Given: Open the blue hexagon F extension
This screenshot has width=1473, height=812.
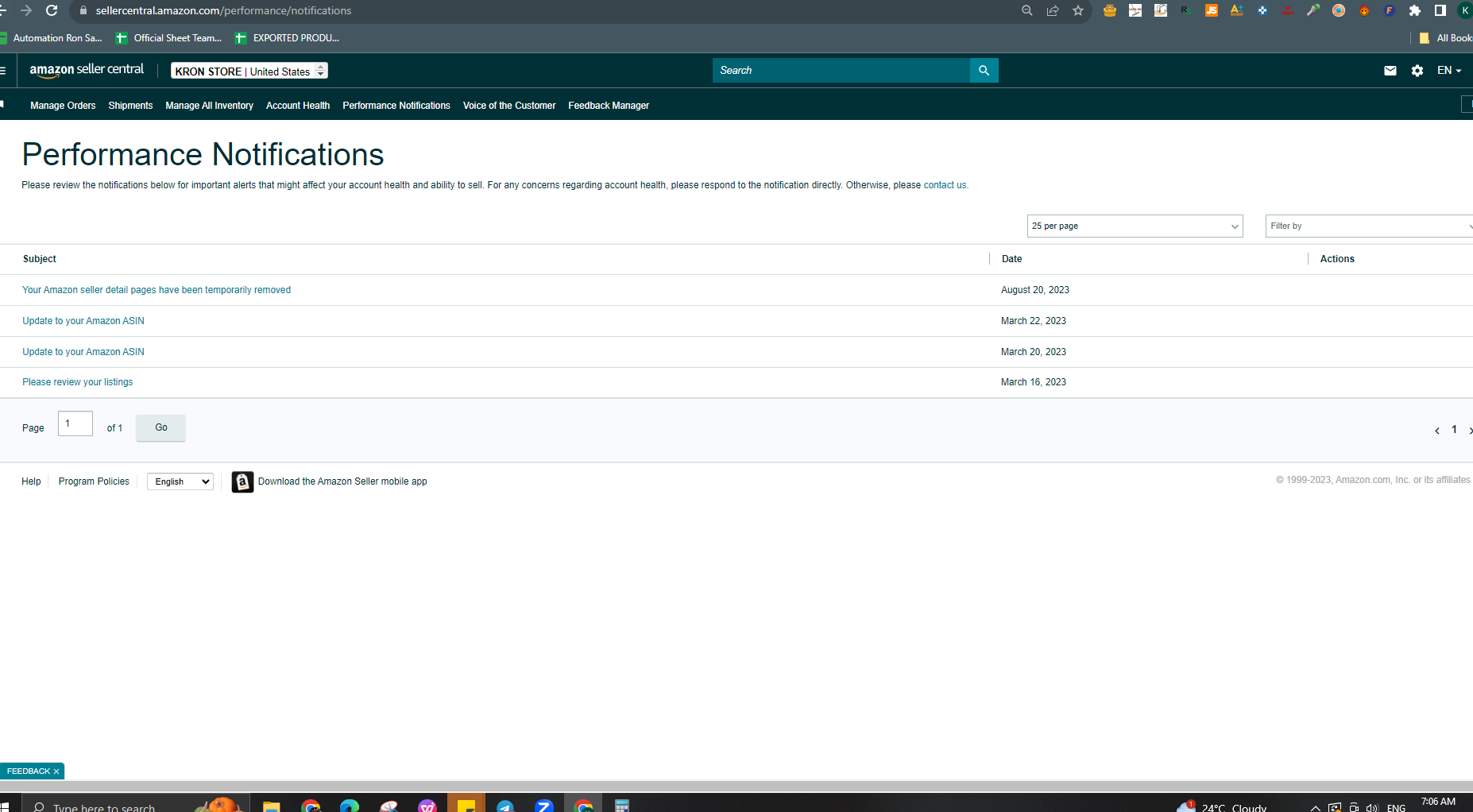Looking at the screenshot, I should 1390,10.
